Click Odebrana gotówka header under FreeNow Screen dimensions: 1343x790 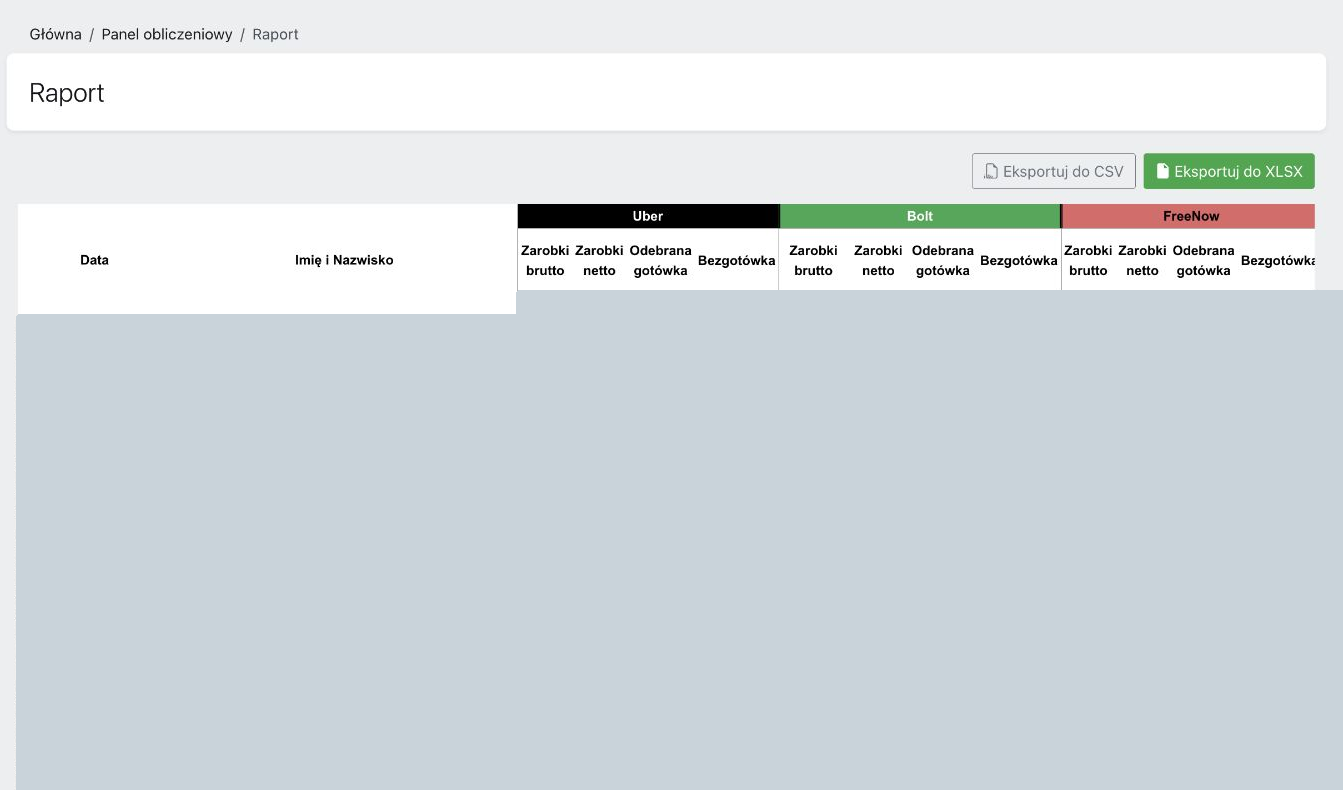tap(1203, 260)
